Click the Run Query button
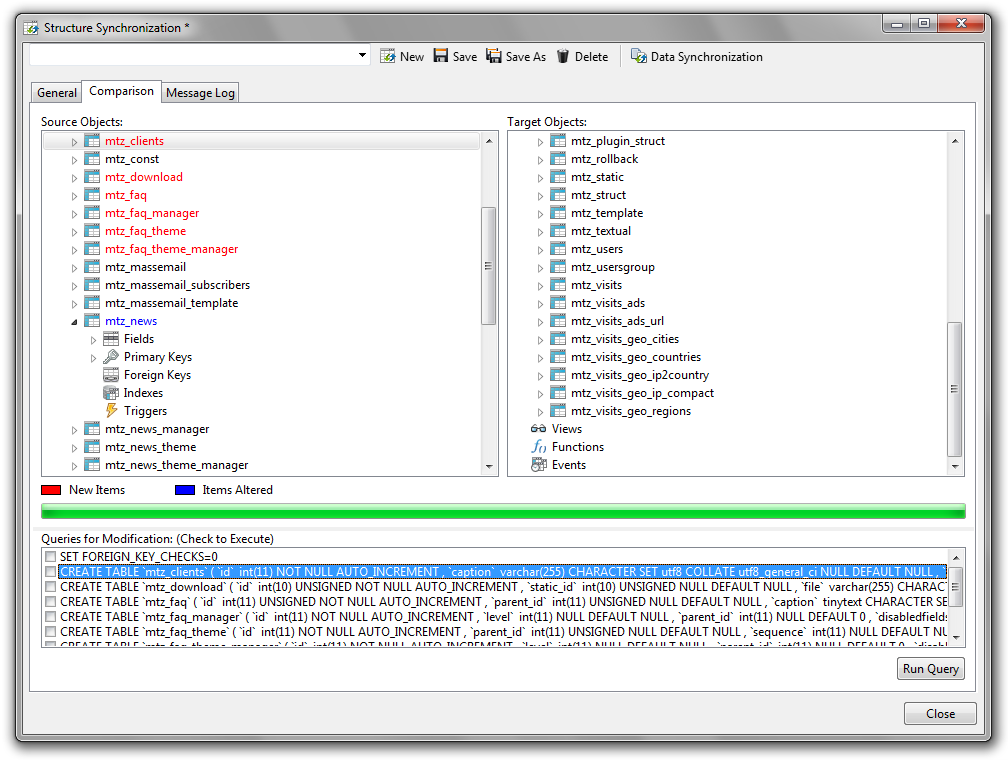1008x760 pixels. (x=930, y=669)
